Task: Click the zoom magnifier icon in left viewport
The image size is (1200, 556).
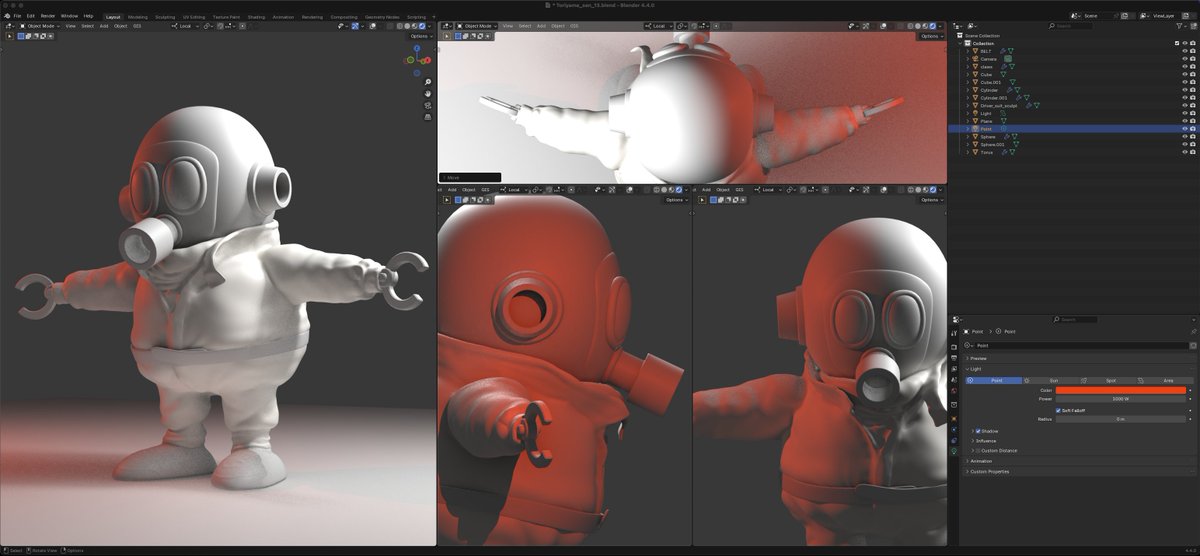Action: point(428,82)
